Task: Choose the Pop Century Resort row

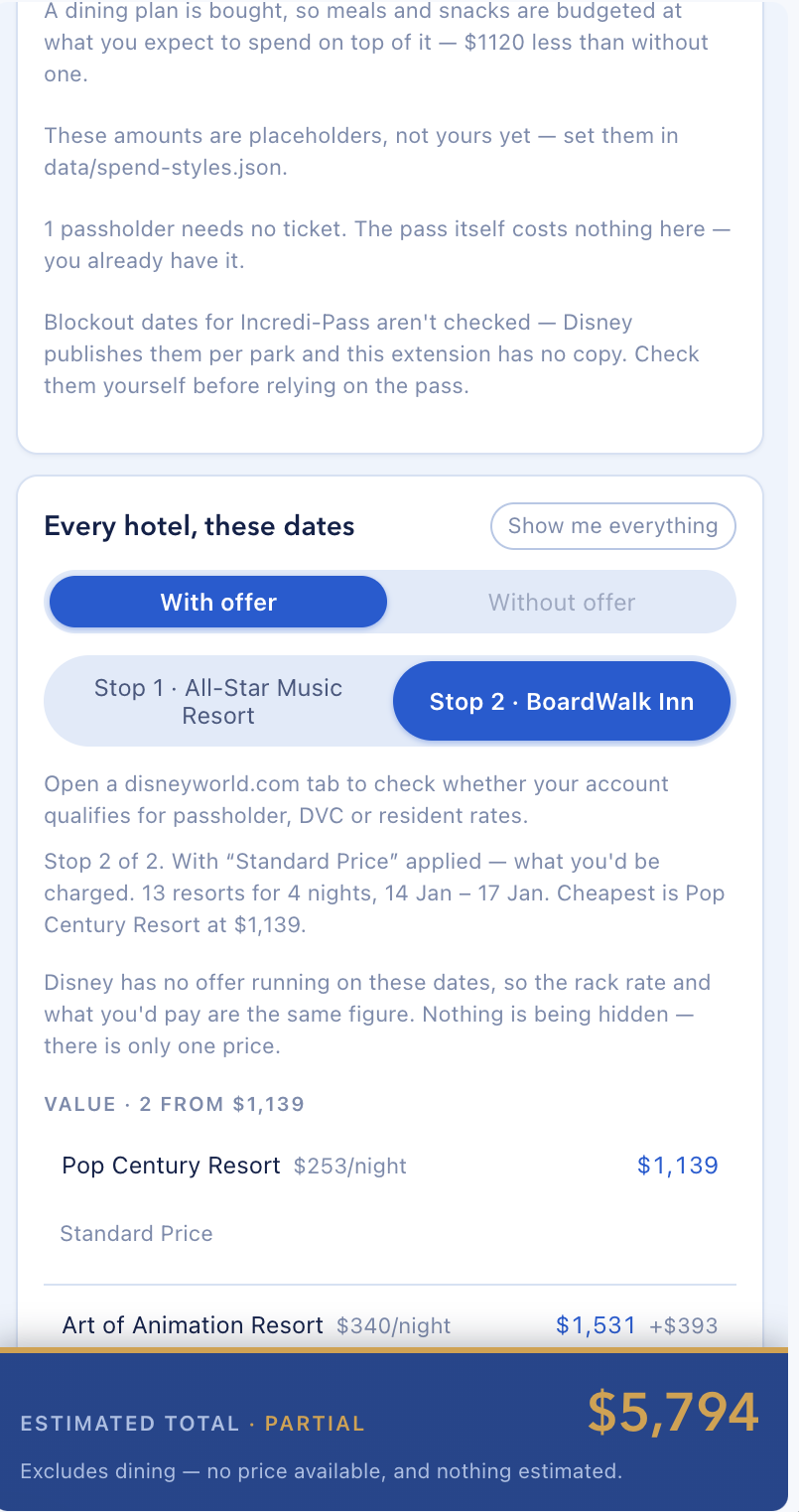Action: pos(390,1199)
